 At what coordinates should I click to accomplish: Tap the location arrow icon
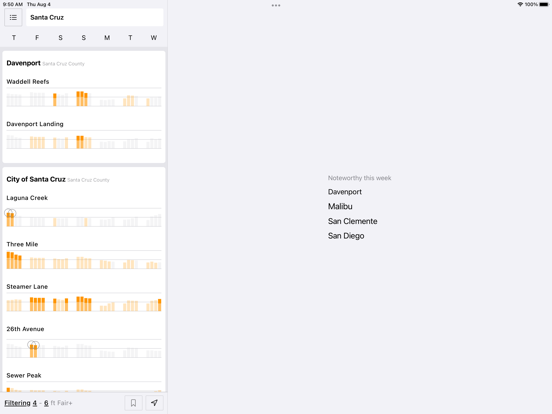pos(154,403)
